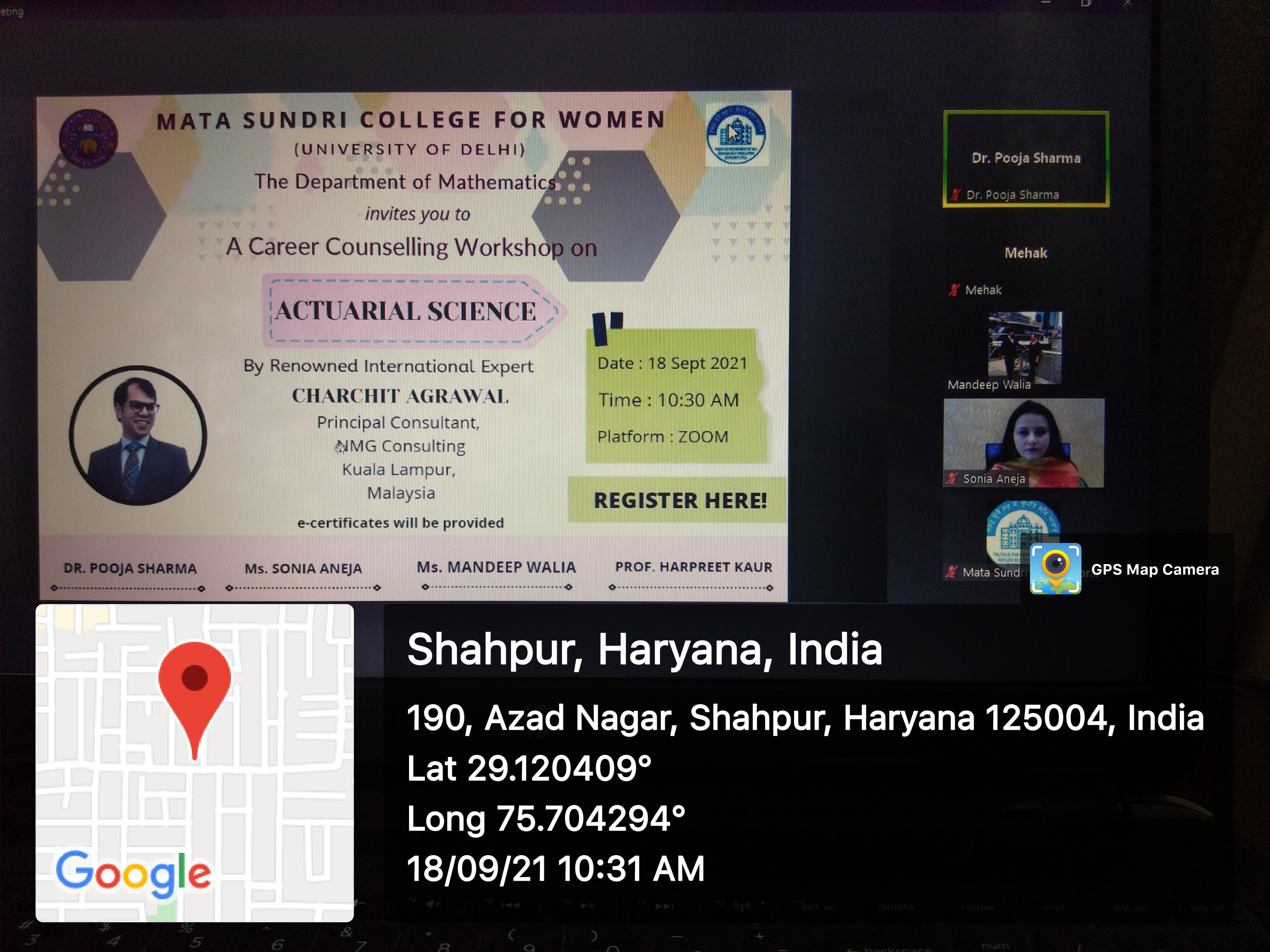Click muted microphone icon beside Dr. Pooja Sharma
Viewport: 1270px width, 952px height.
(955, 195)
